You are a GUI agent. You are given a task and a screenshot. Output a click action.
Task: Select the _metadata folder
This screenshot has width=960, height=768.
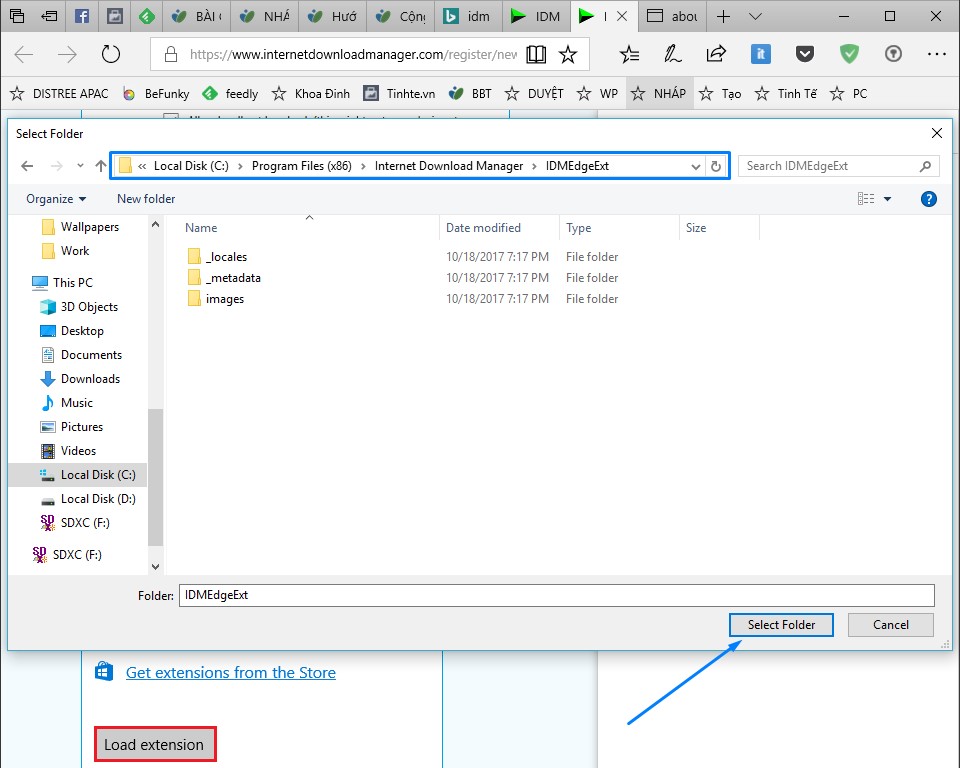point(224,278)
